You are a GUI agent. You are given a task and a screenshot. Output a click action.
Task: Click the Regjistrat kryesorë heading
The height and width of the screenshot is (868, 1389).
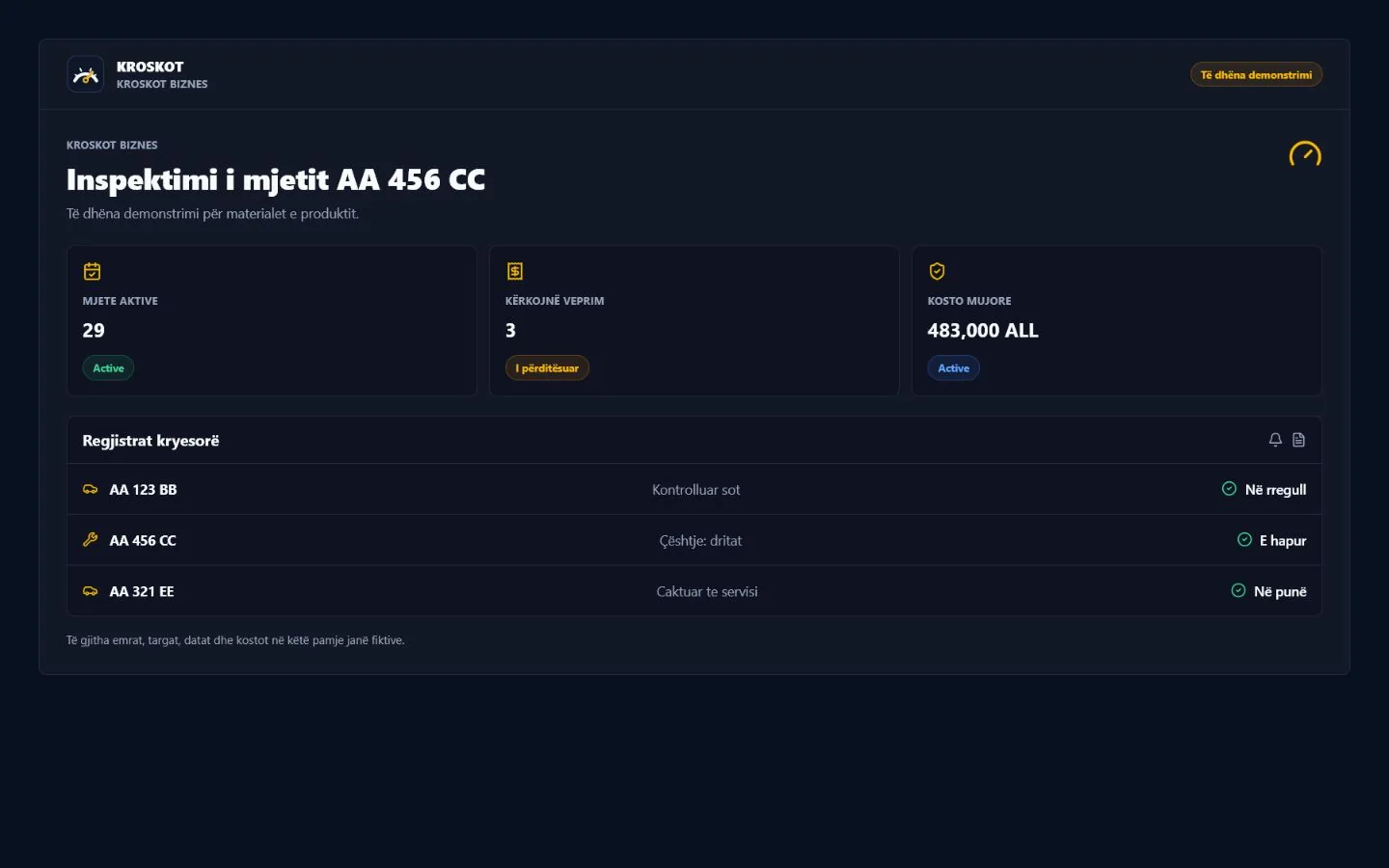click(150, 441)
